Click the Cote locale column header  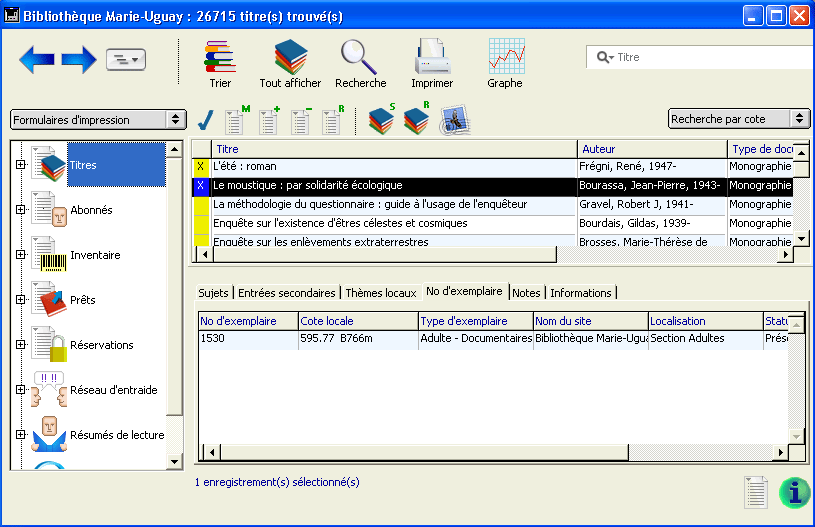point(357,321)
